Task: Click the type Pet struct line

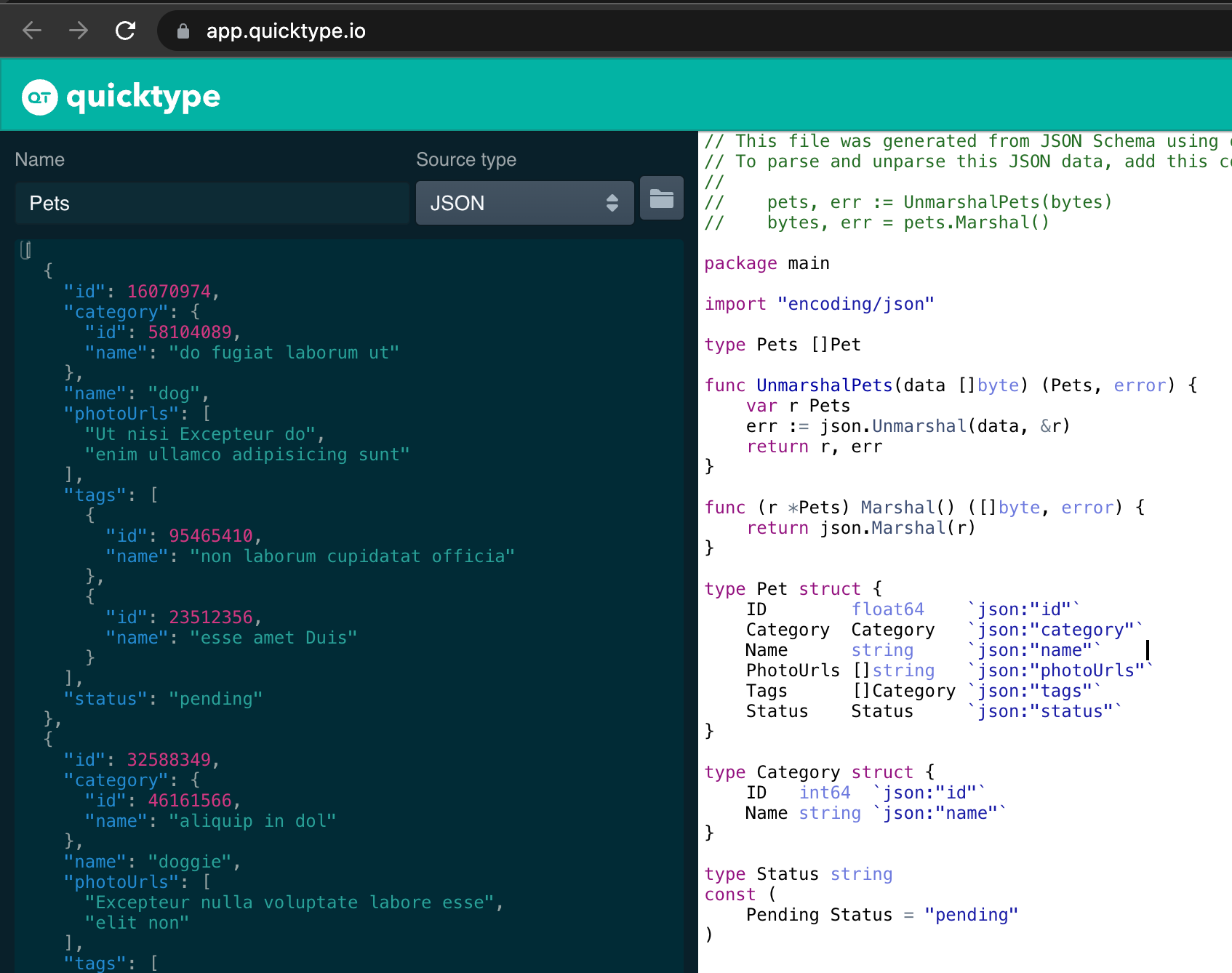Action: point(793,589)
